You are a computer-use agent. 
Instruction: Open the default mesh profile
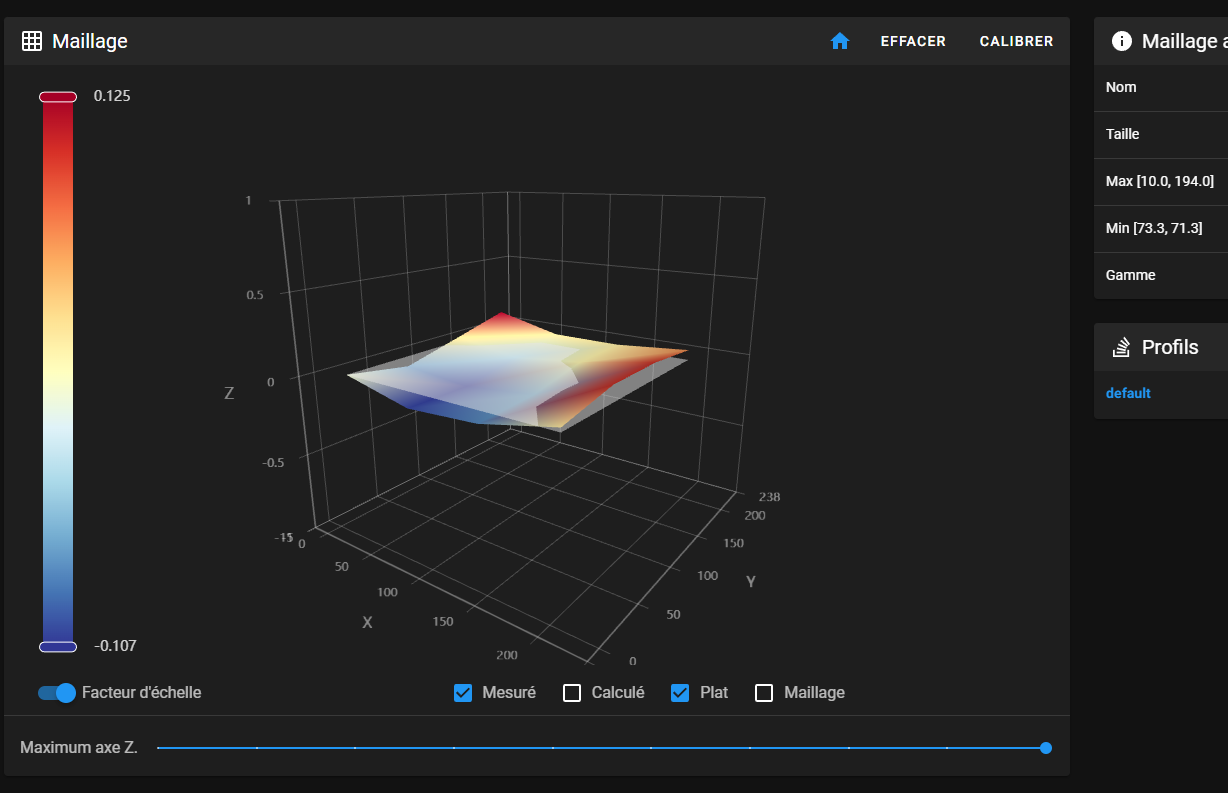pos(1128,393)
